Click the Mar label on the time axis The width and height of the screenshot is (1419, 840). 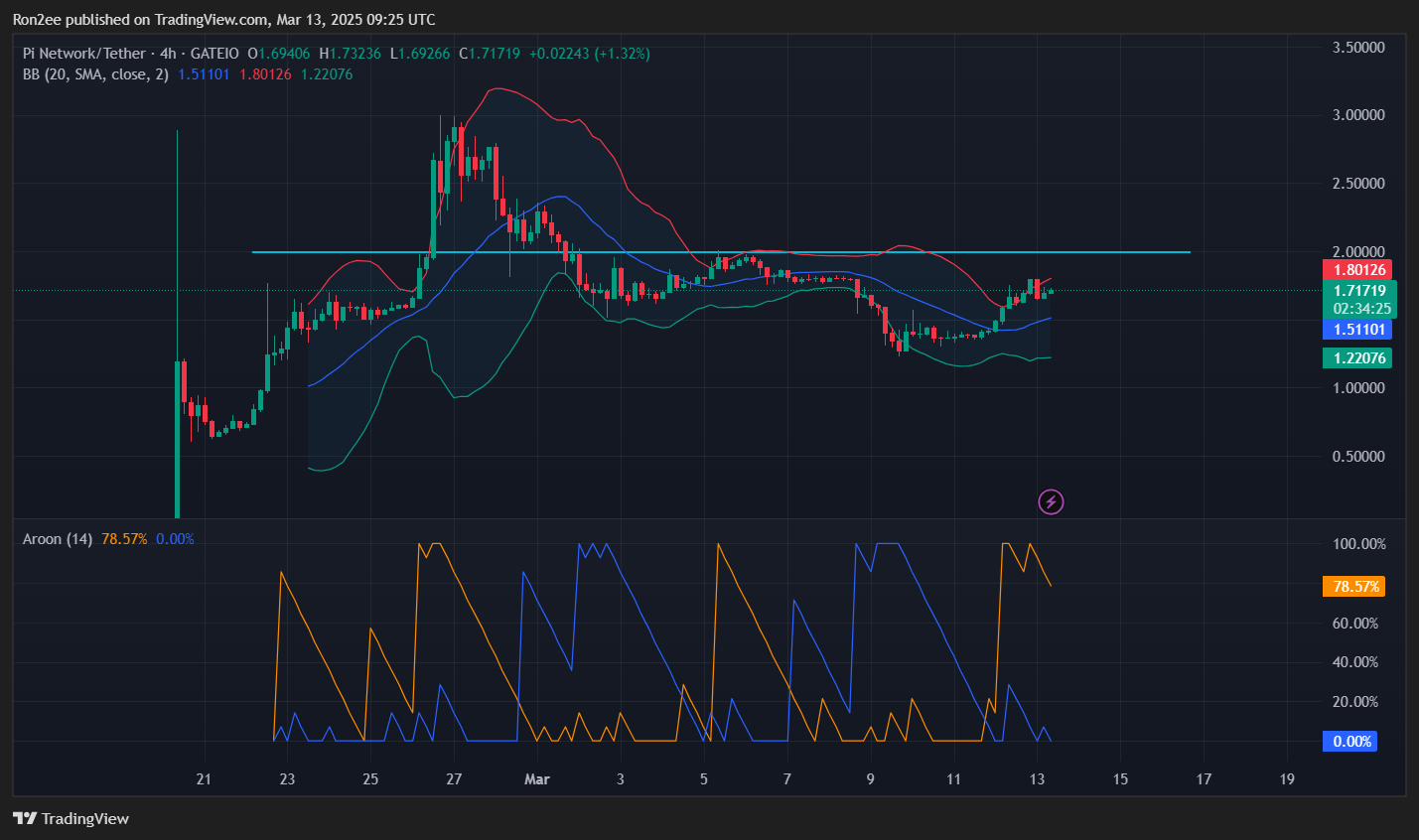pos(537,779)
